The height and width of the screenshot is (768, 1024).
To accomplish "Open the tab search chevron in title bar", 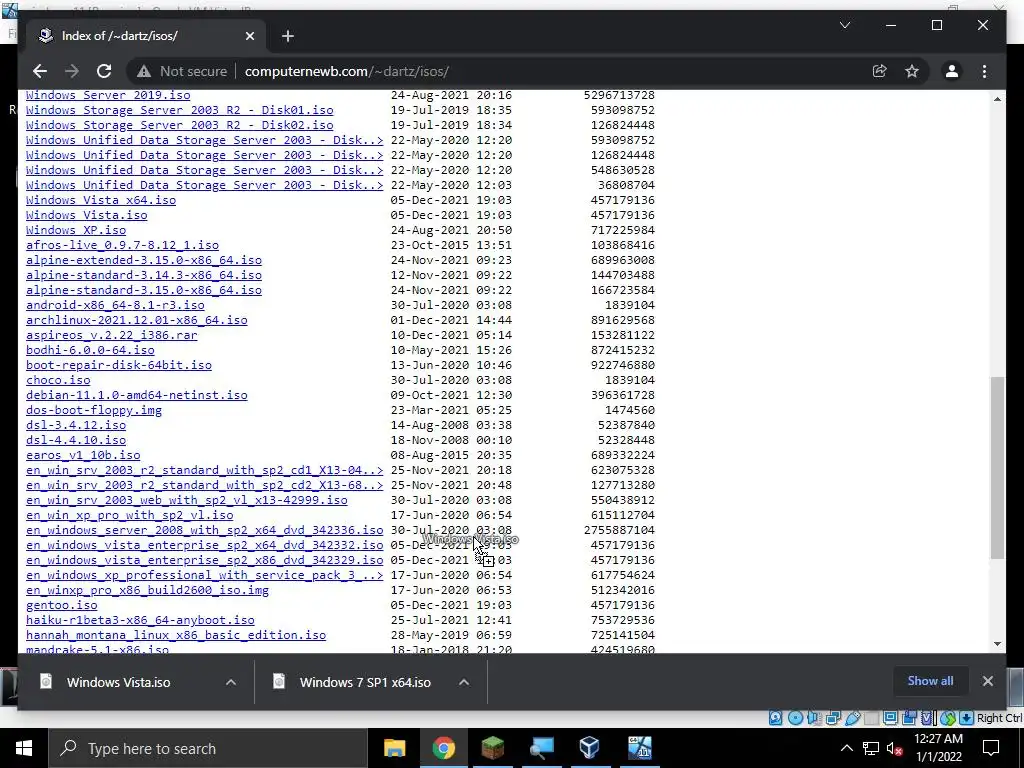I will (844, 25).
